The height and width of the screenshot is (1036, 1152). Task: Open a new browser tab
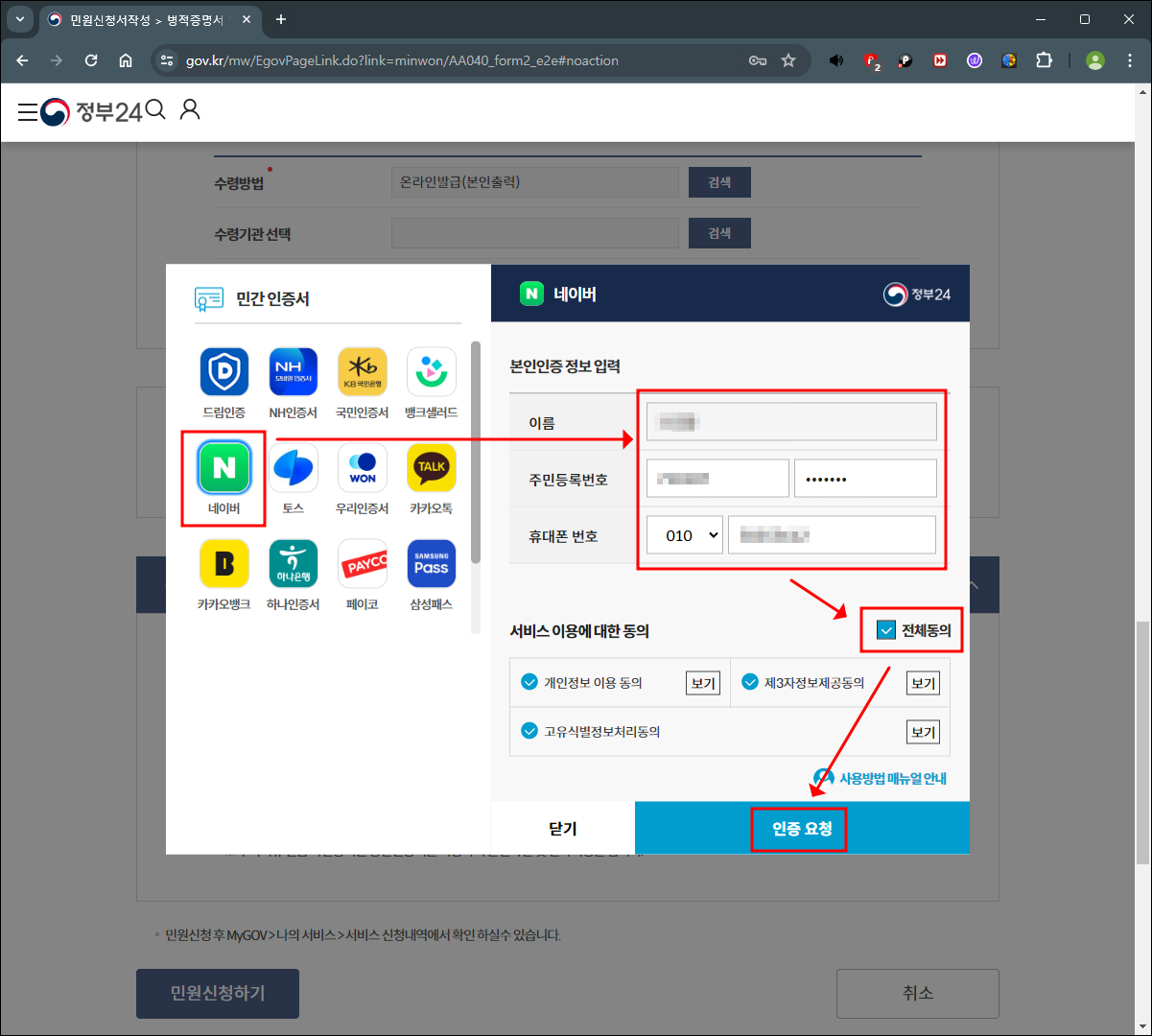point(281,19)
